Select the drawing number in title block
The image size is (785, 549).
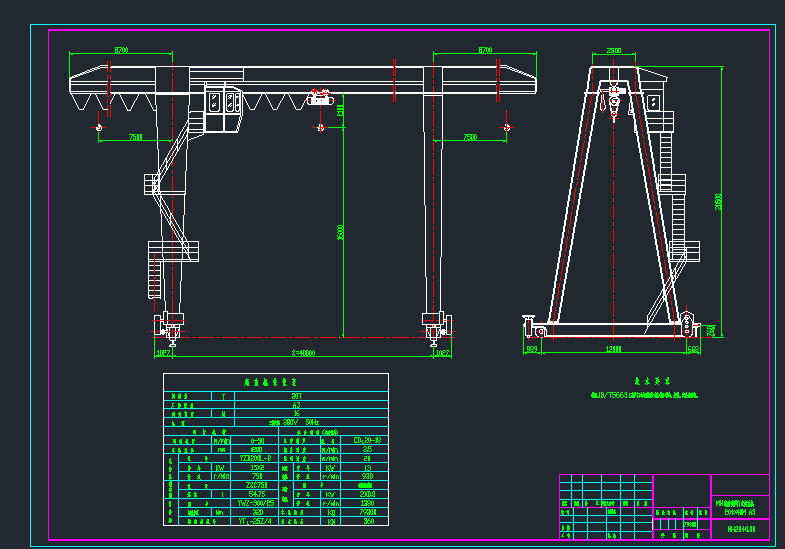point(741,529)
